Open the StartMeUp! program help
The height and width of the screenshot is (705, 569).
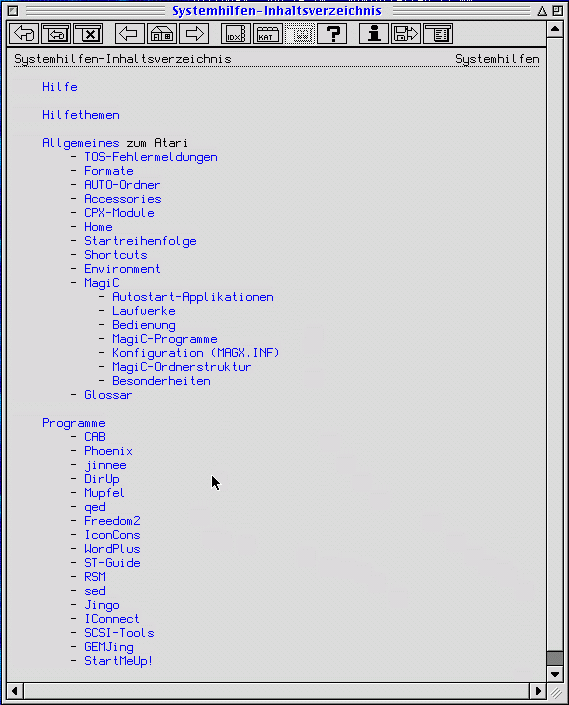click(119, 661)
